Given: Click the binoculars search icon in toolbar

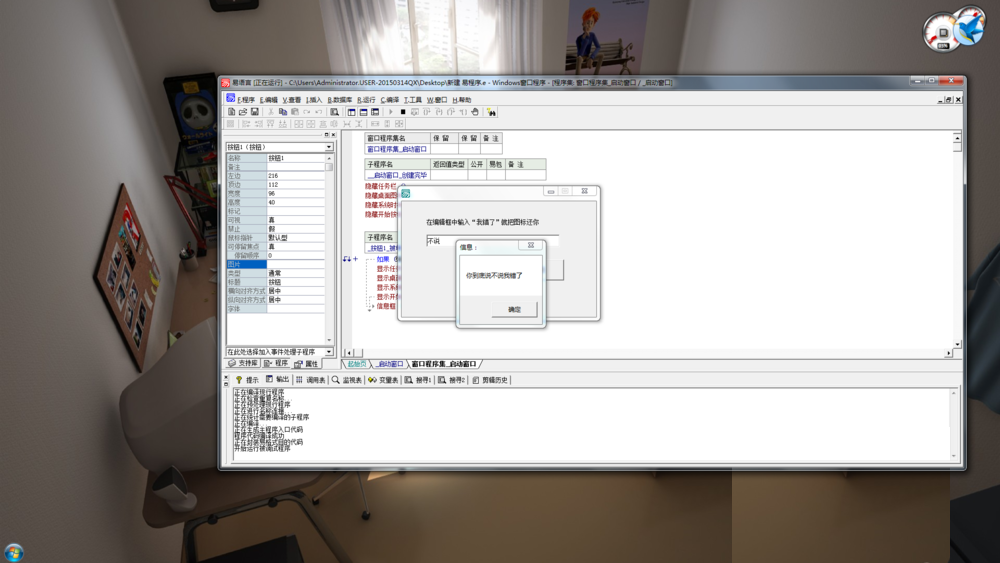Looking at the screenshot, I should (491, 112).
